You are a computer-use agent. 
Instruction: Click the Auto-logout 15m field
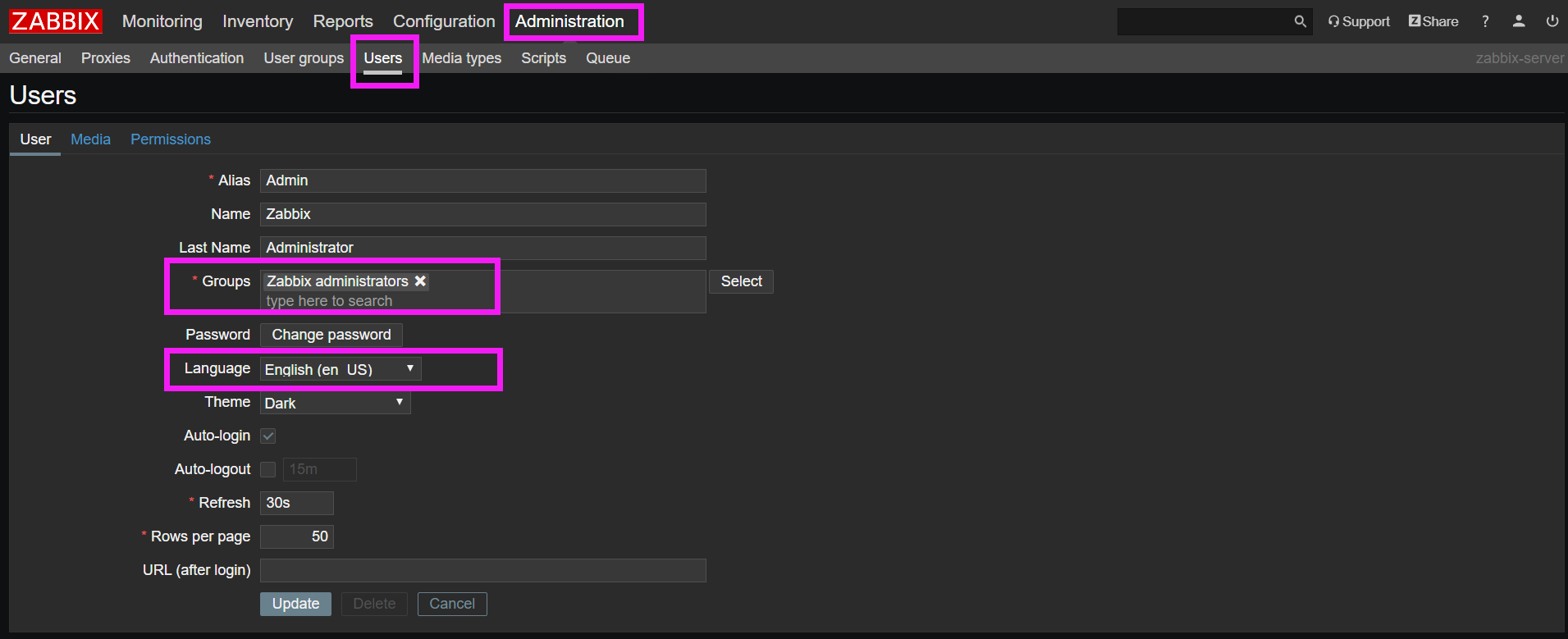(320, 469)
